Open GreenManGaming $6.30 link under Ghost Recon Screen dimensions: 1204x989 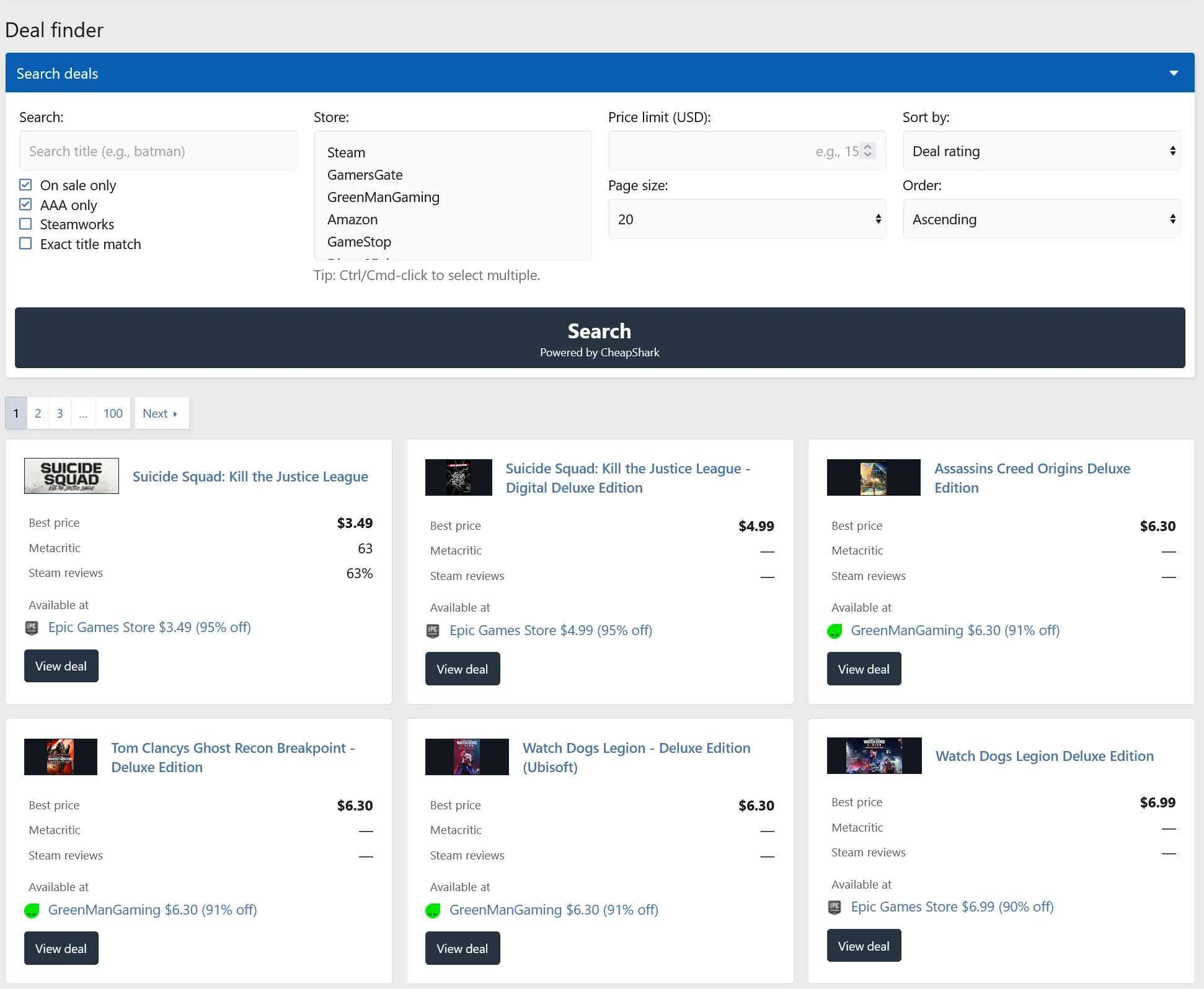pyautogui.click(x=153, y=910)
